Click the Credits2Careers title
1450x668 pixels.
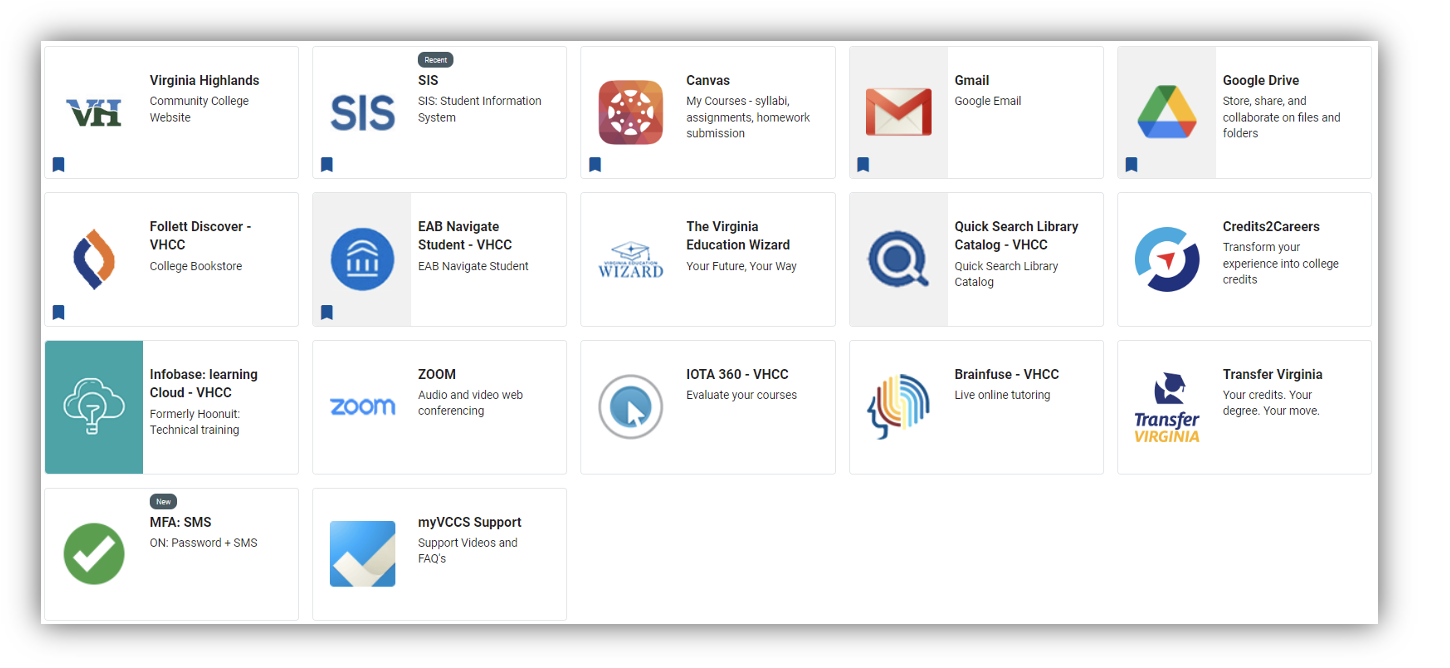[x=1271, y=226]
